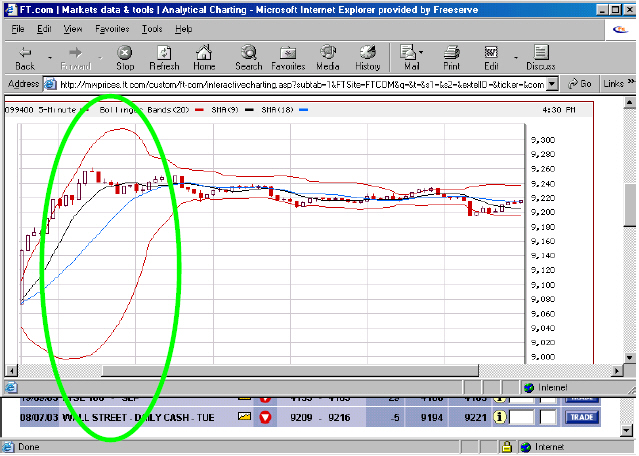Open the Discuss toolbar button

click(541, 58)
